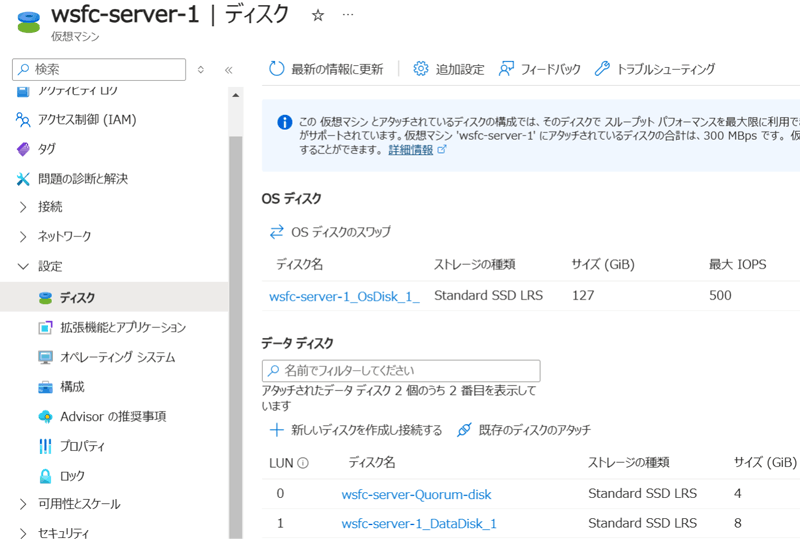The width and height of the screenshot is (800, 539).
Task: Open トラブルシューティング tool
Action: (x=655, y=69)
